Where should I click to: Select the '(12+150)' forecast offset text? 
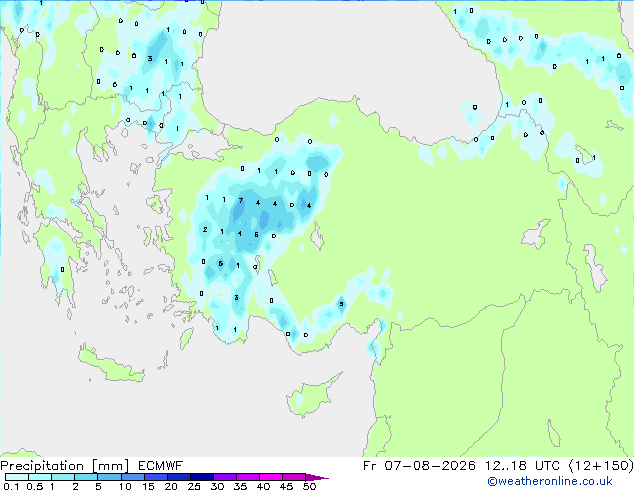point(601,466)
